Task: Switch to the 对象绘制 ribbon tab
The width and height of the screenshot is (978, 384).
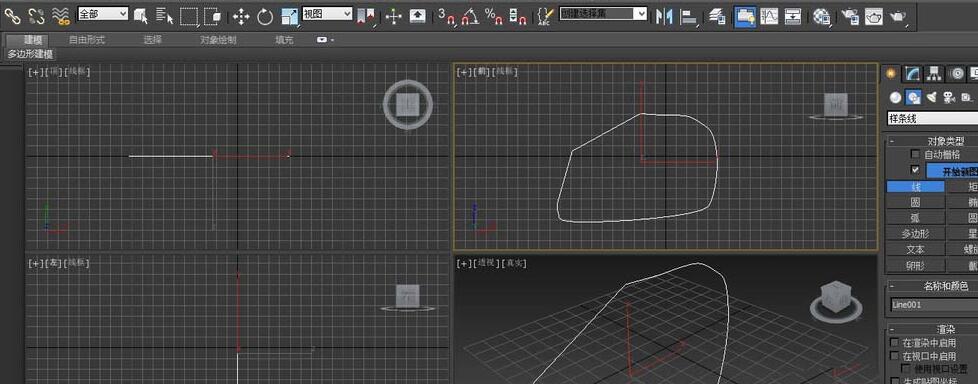Action: click(218, 40)
